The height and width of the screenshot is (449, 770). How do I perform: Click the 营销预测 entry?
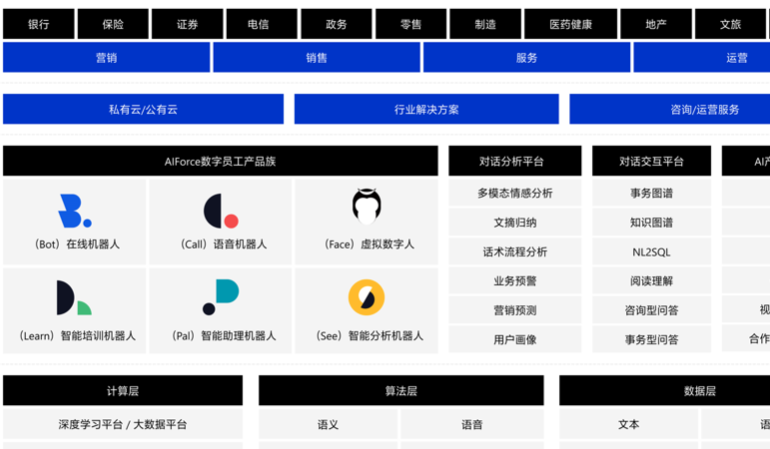tap(514, 310)
